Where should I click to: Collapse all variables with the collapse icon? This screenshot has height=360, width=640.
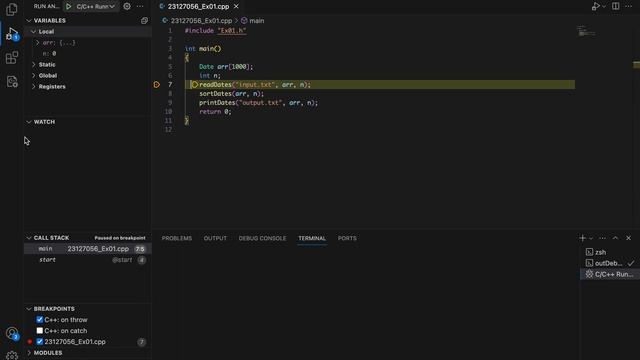(144, 20)
